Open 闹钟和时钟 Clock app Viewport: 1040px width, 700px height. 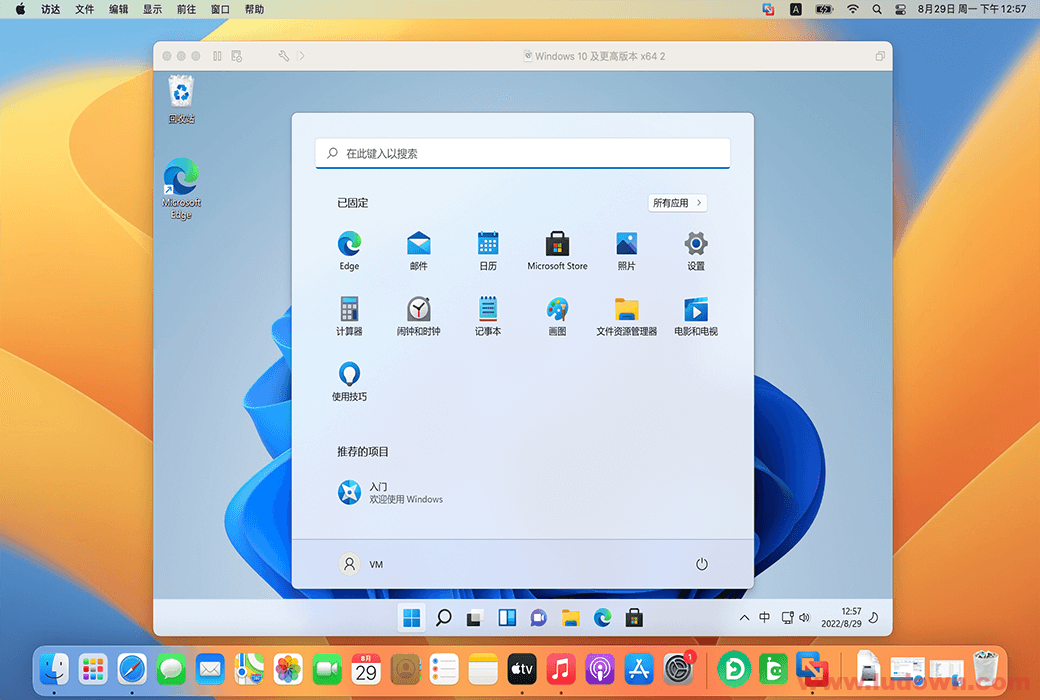point(419,316)
